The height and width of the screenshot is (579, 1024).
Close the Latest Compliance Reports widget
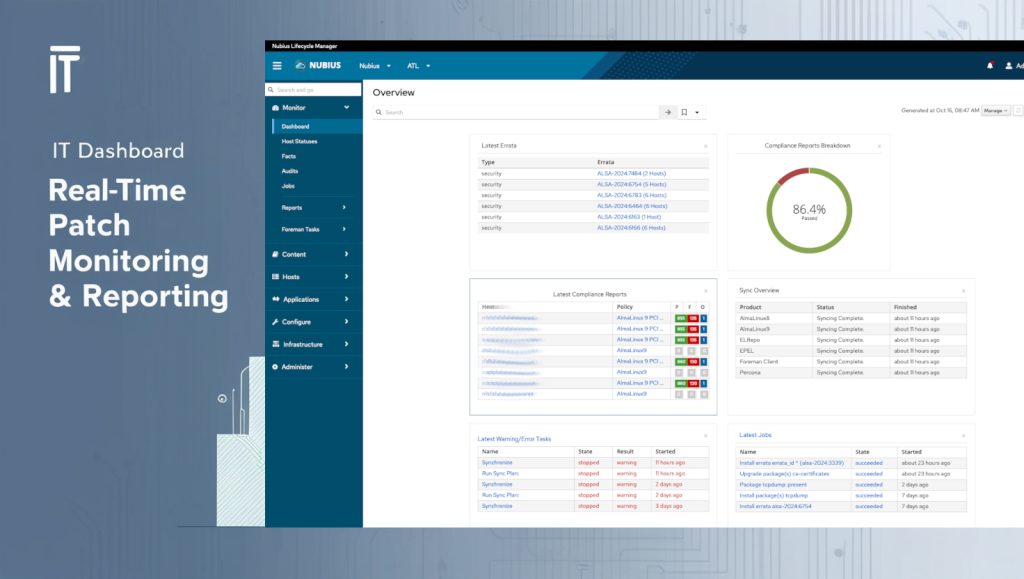705,291
